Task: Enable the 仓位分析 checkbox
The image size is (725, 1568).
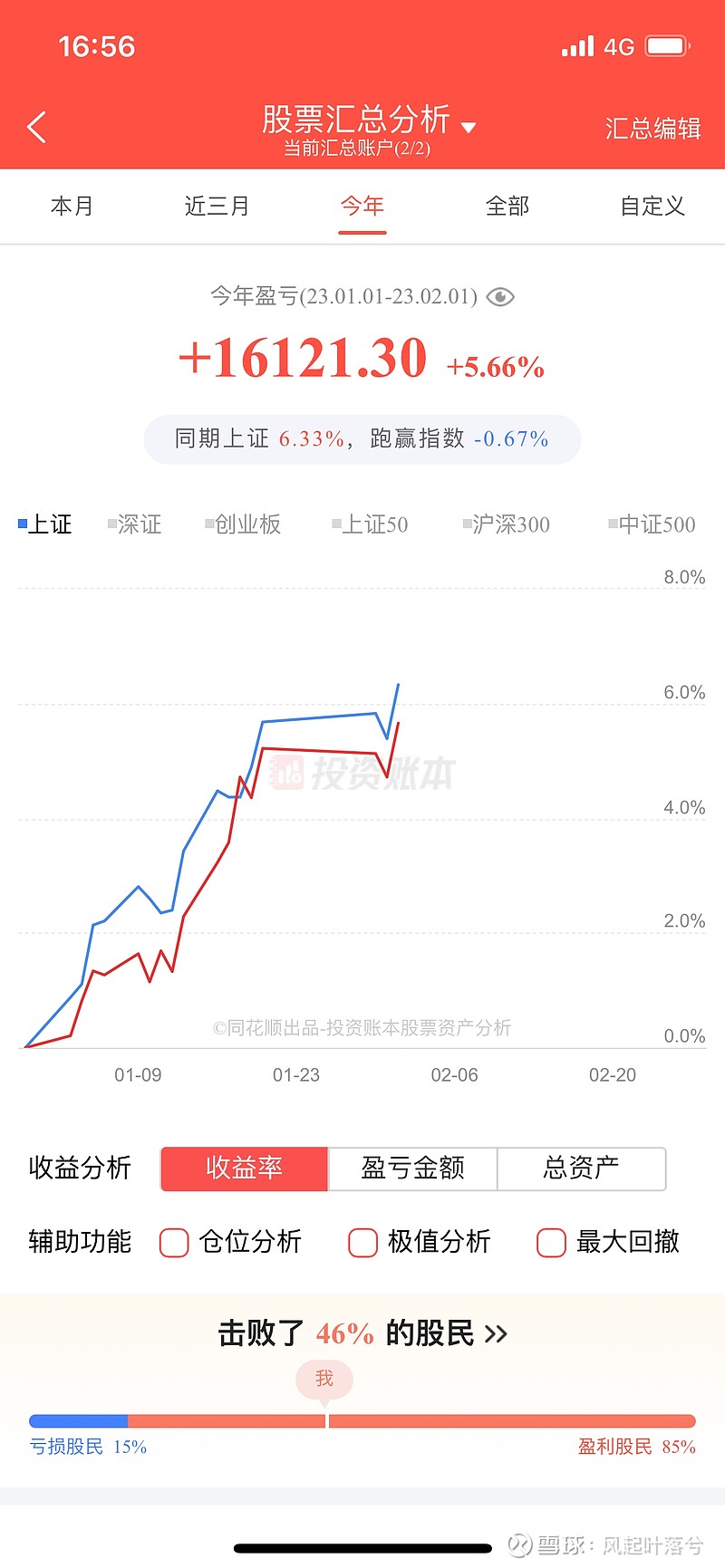Action: pyautogui.click(x=174, y=1243)
